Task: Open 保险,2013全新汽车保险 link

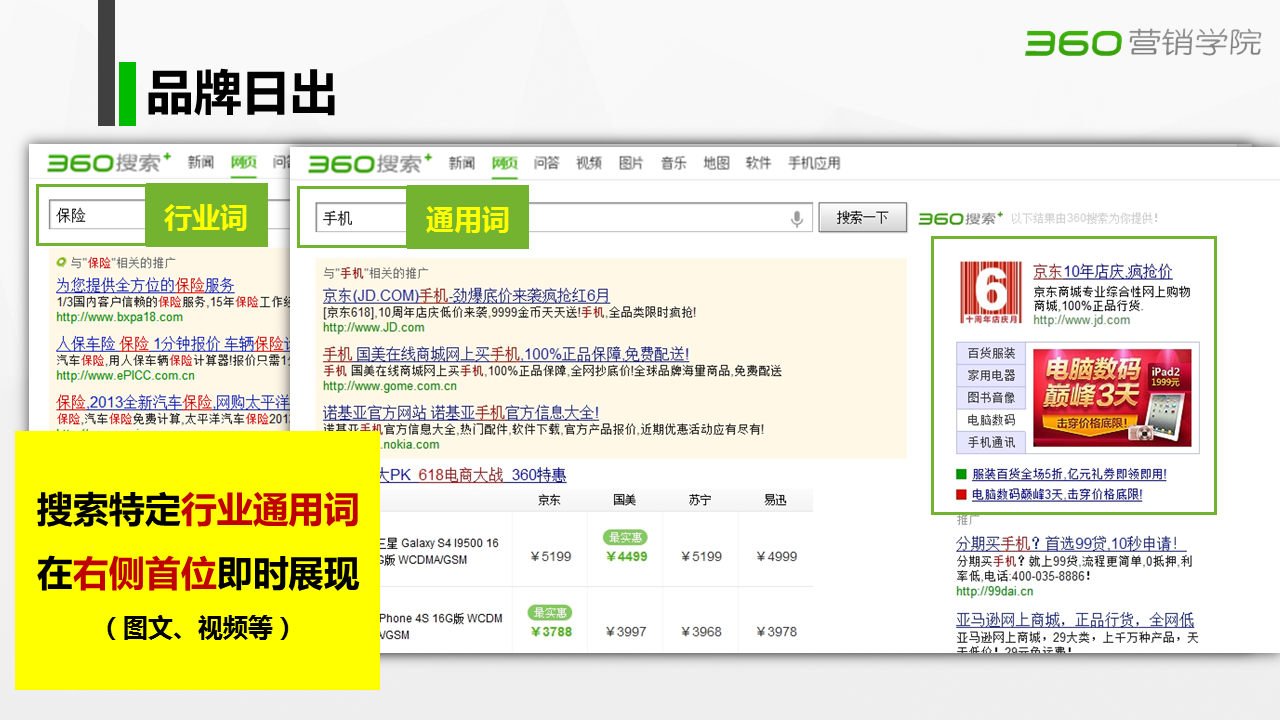Action: click(x=173, y=402)
